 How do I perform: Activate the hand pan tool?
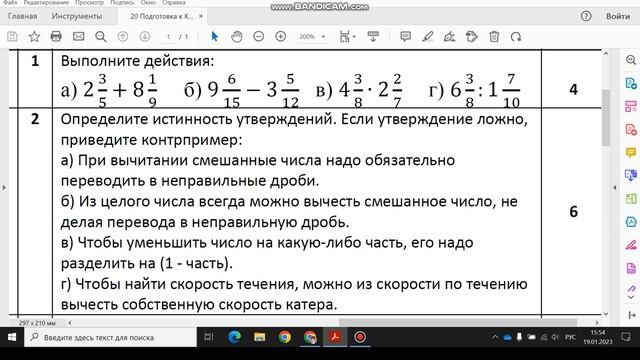[x=237, y=37]
